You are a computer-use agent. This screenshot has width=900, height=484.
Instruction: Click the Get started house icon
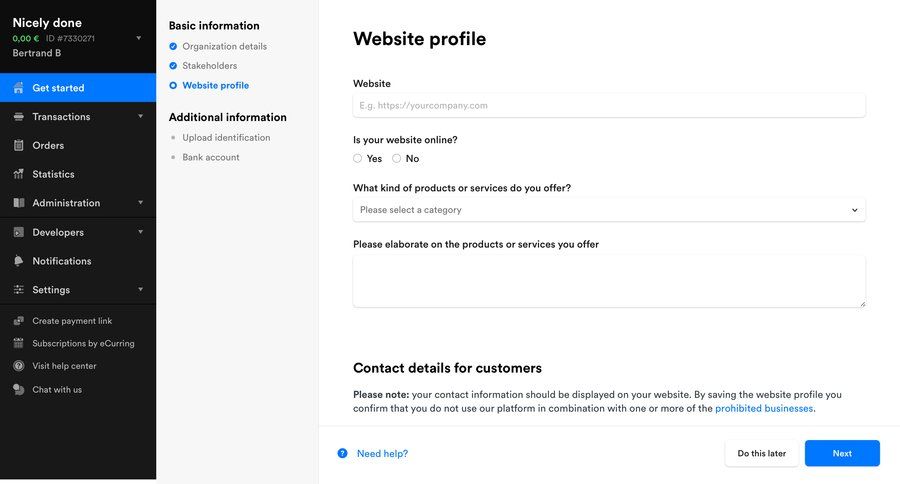click(x=19, y=88)
